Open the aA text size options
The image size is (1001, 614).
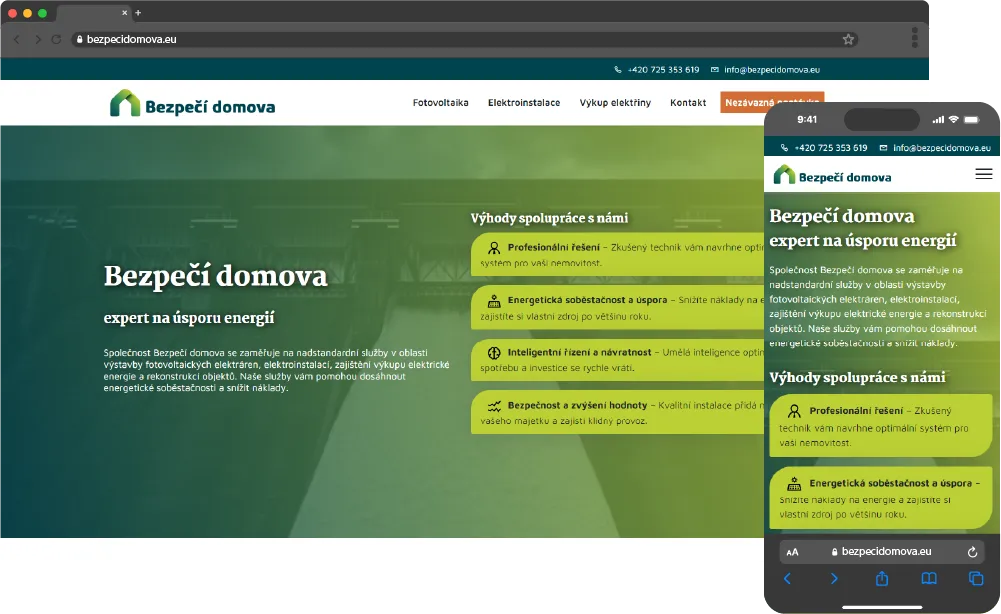click(x=792, y=552)
